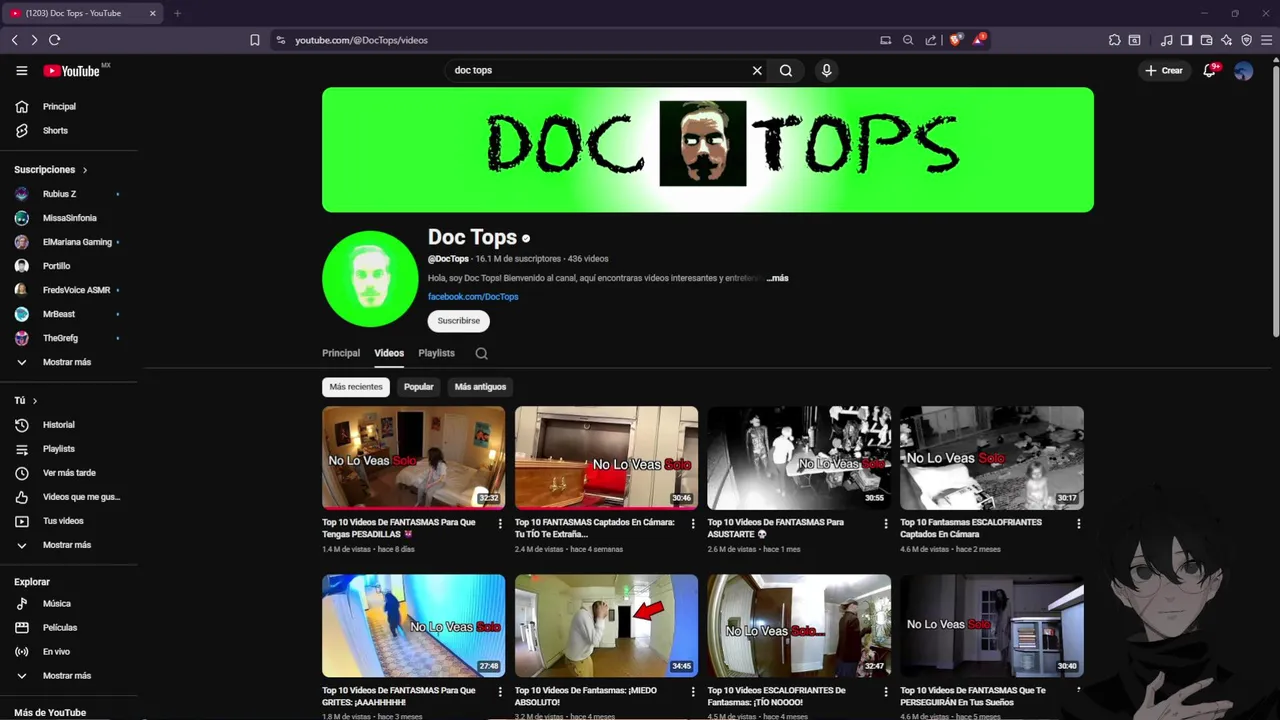Select the Más antiguos filter chip
1280x720 pixels.
point(480,387)
